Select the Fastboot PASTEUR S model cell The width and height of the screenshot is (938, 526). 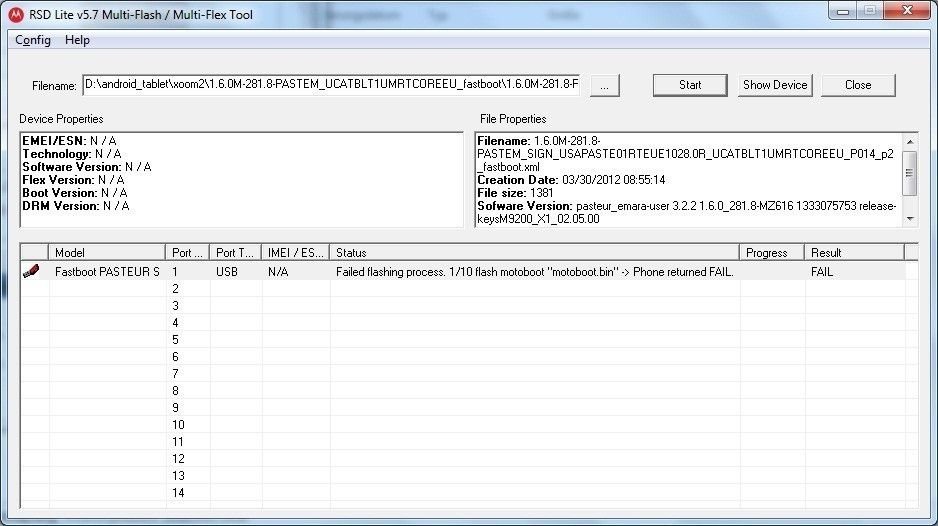pyautogui.click(x=107, y=272)
